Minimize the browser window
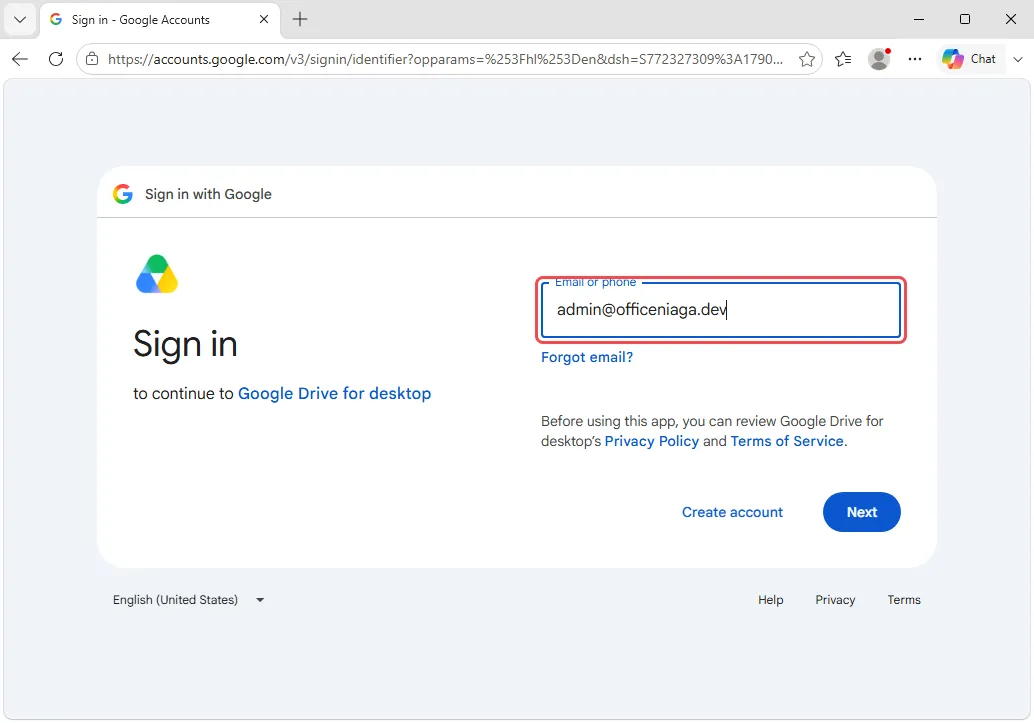Screen dimensions: 1034x723 click(919, 20)
